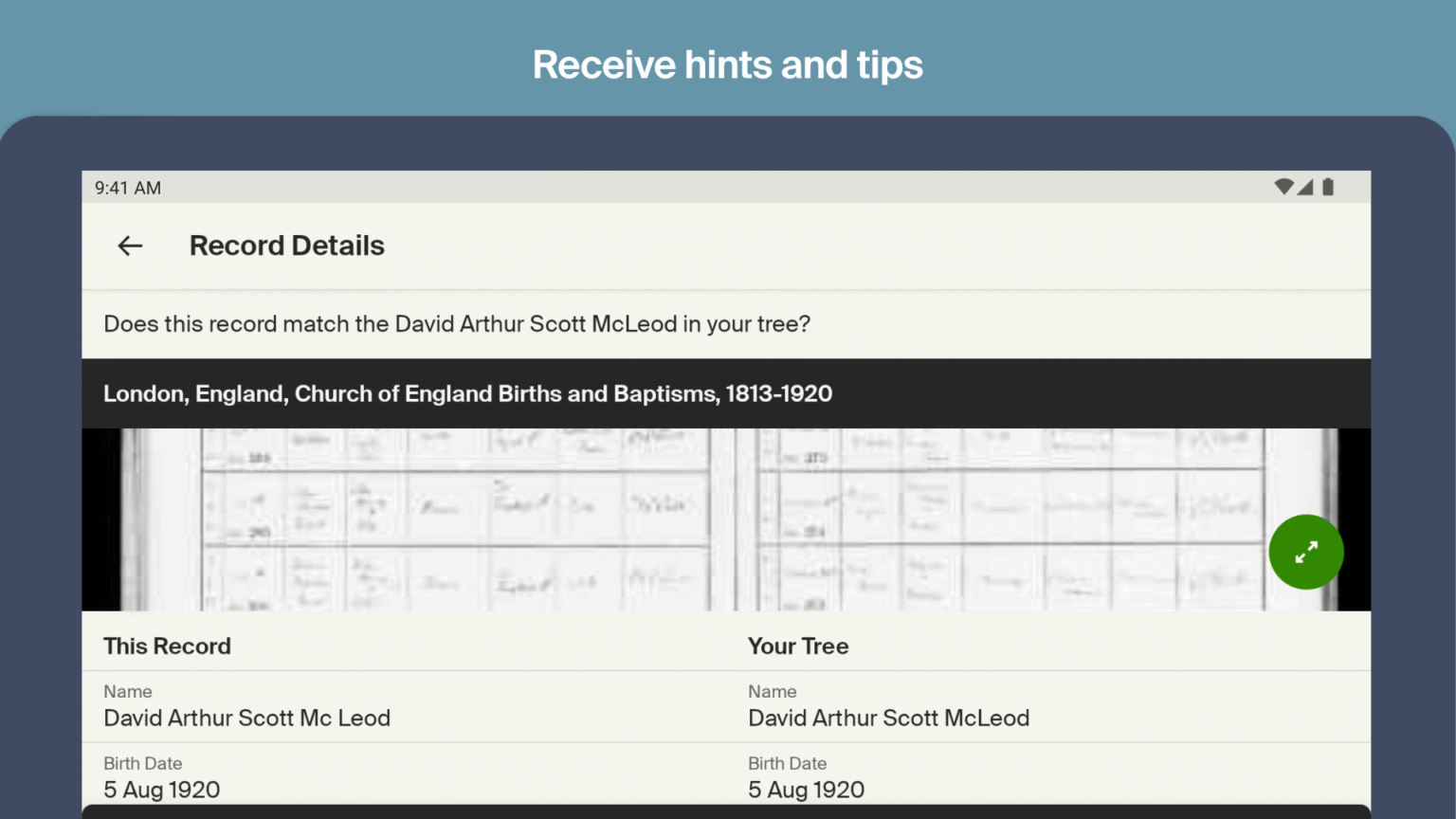1456x819 pixels.
Task: Tap the 9:41 AM clock in status bar
Action: [127, 187]
